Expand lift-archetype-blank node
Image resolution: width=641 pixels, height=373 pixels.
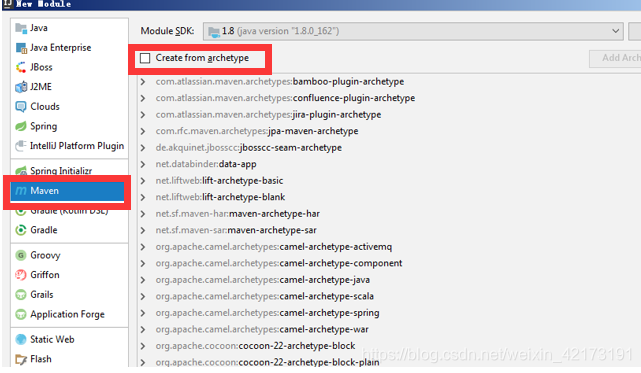[143, 198]
